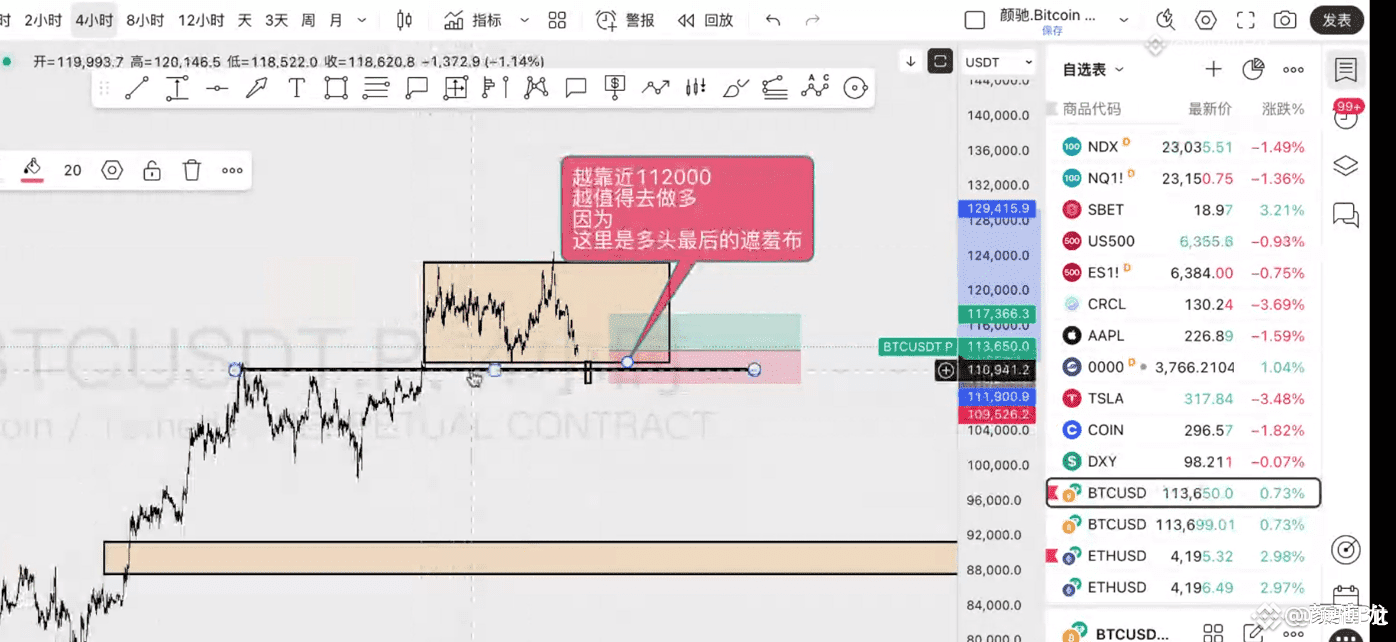
Task: Open the drawing fill color picker
Action: pyautogui.click(x=32, y=170)
